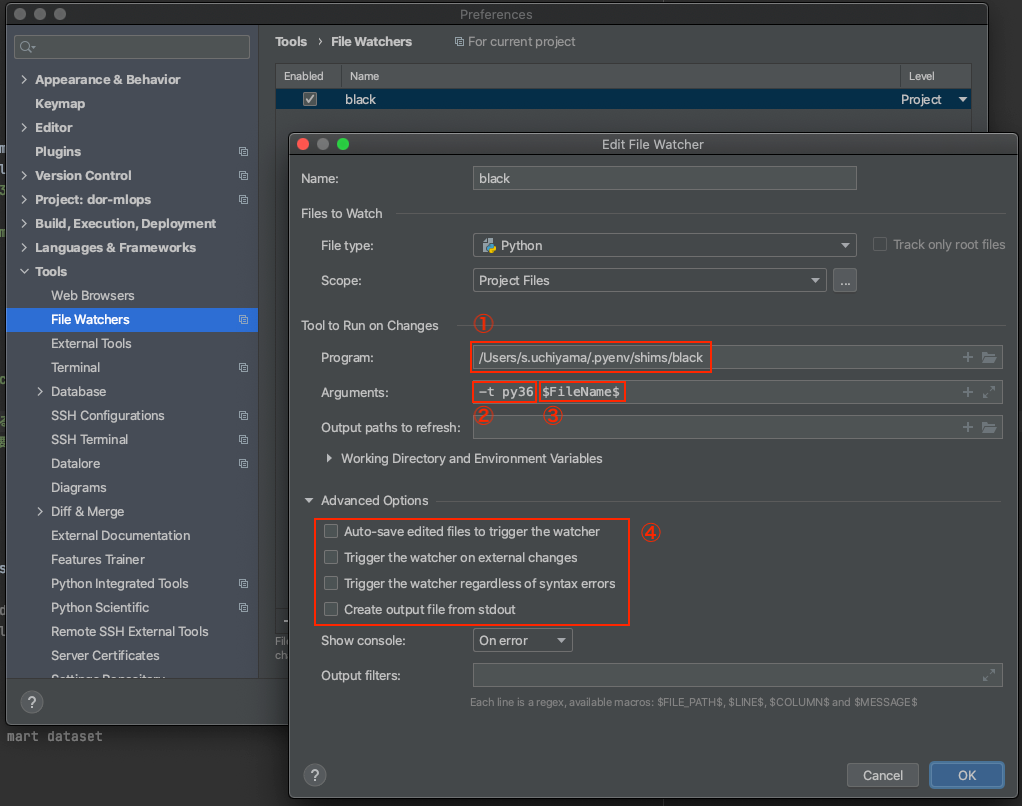Screen dimensions: 1022x806
Task: Click the project-level icon next to Version Control
Action: click(x=243, y=175)
